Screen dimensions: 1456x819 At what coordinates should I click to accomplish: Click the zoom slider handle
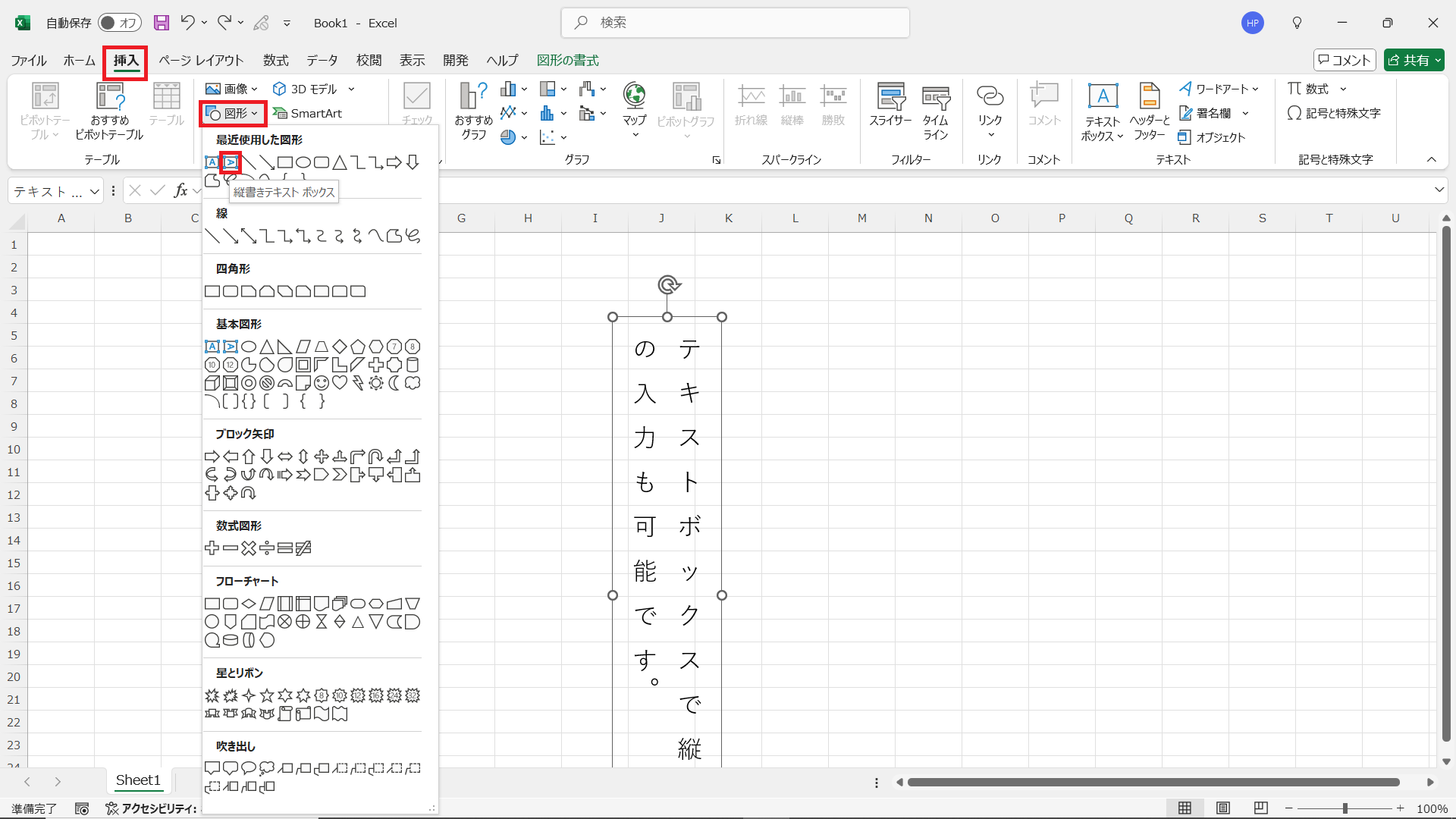pos(1345,808)
